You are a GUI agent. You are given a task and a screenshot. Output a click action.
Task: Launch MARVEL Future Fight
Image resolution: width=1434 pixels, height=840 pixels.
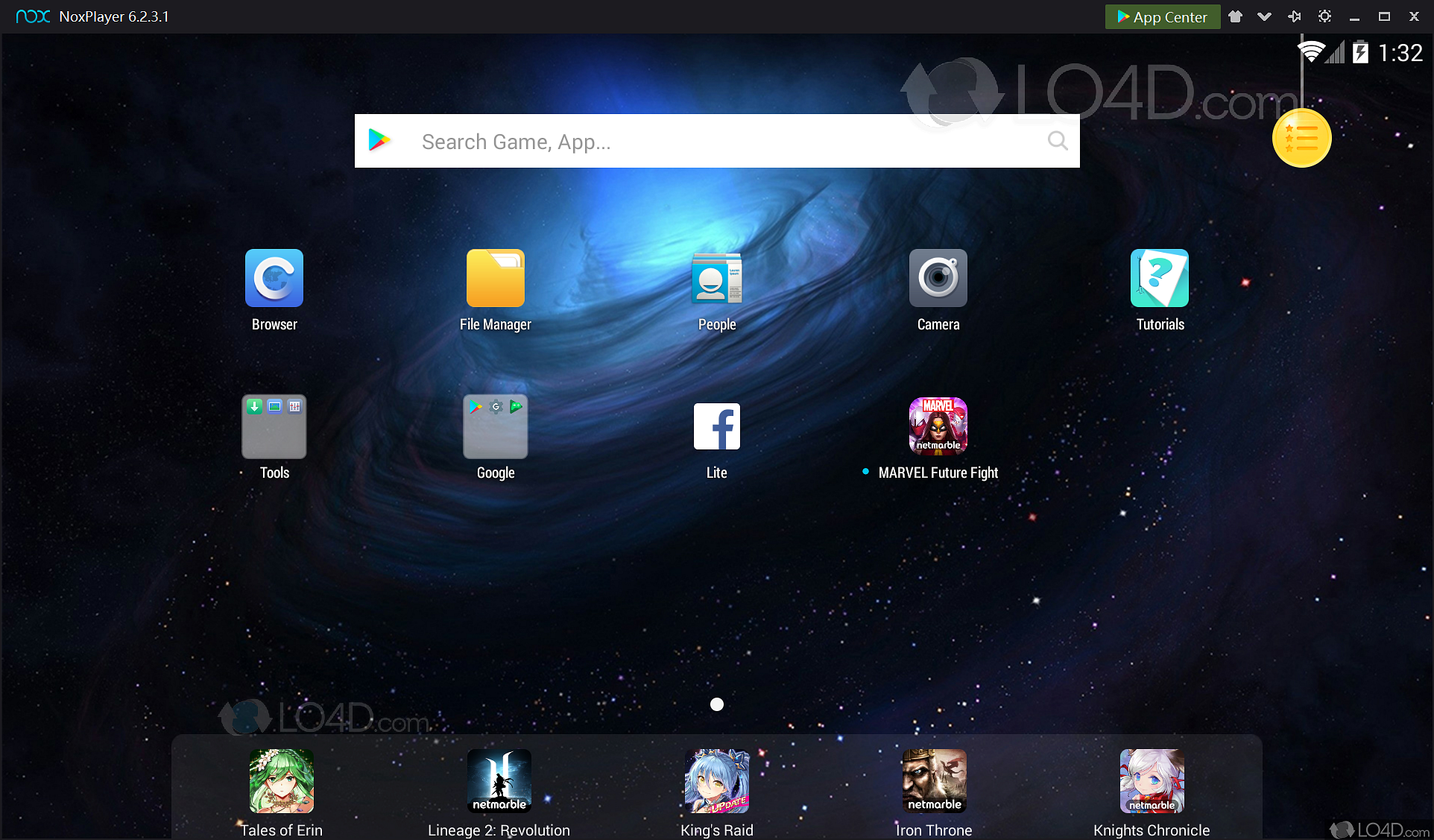point(938,426)
